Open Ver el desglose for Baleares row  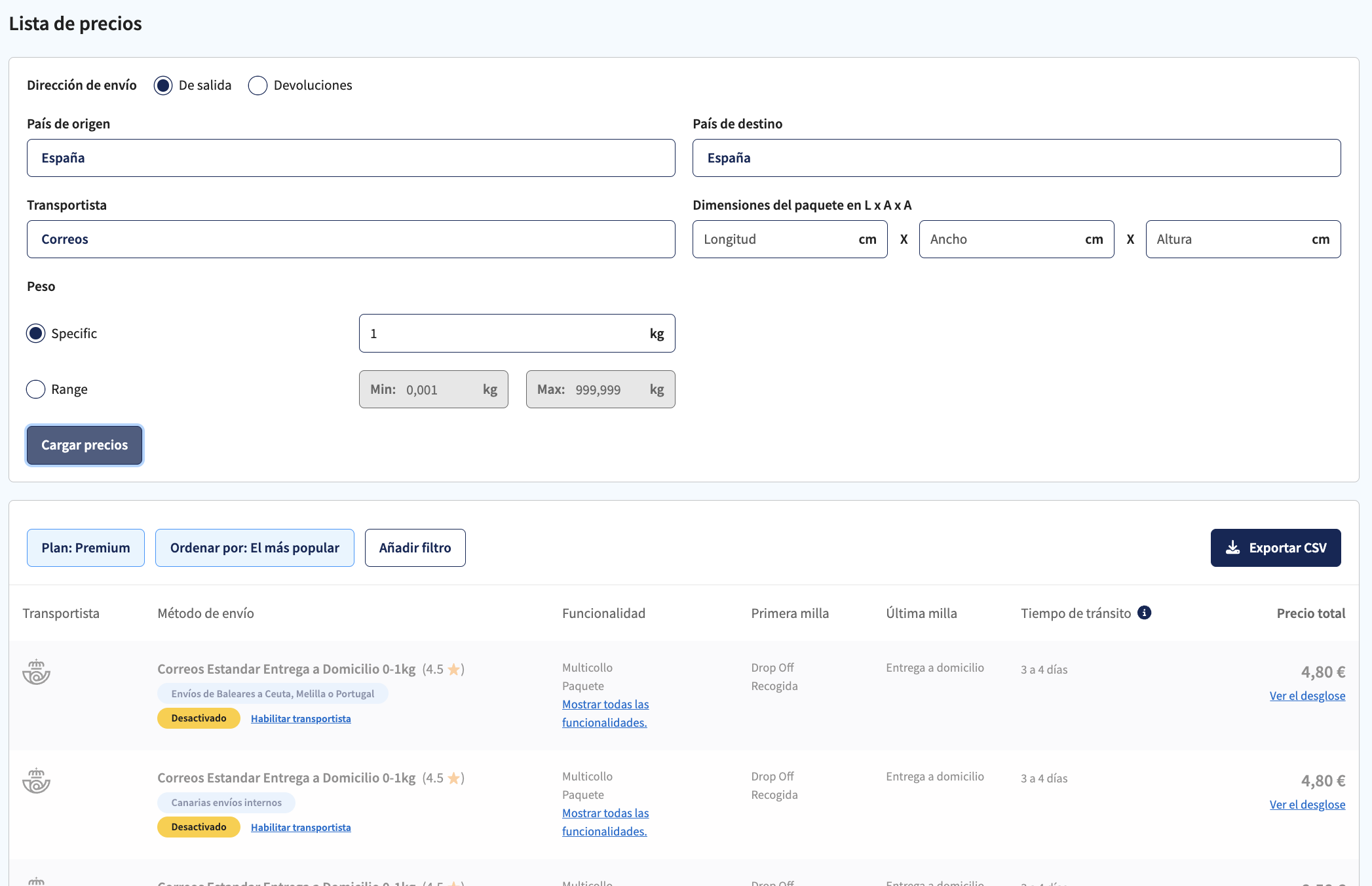pos(1307,695)
